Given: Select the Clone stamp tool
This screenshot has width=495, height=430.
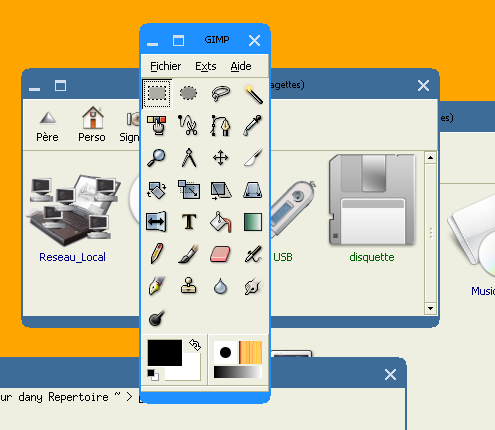Looking at the screenshot, I should point(188,286).
